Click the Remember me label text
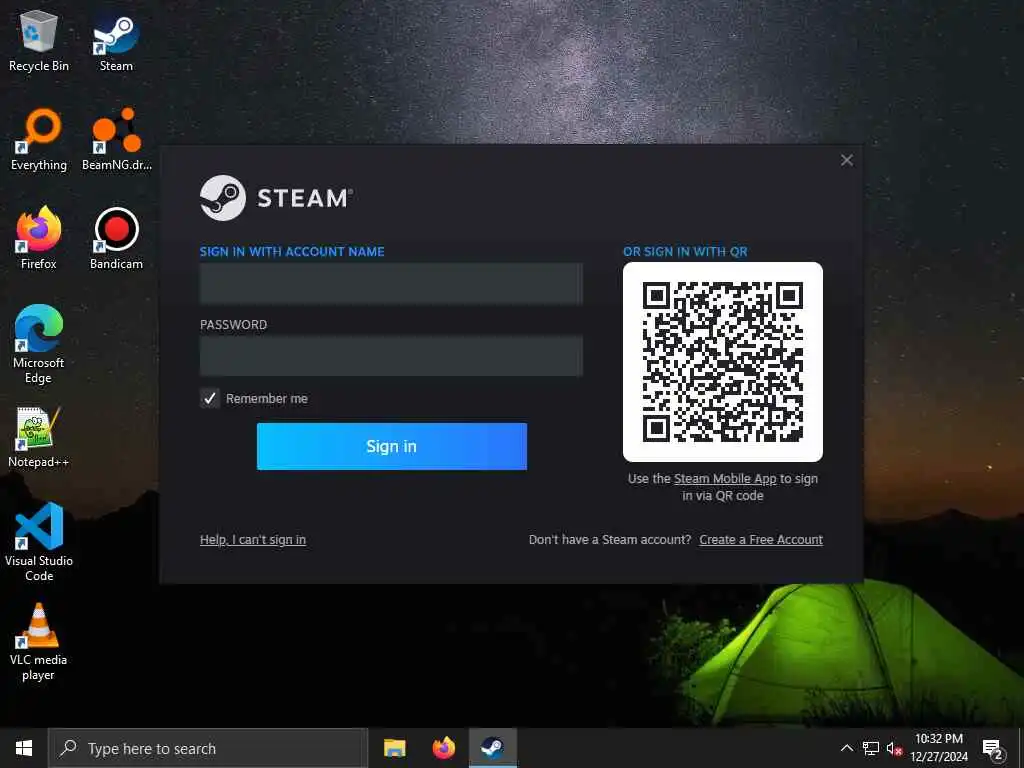Screen dimensions: 1024x768 click(x=266, y=398)
